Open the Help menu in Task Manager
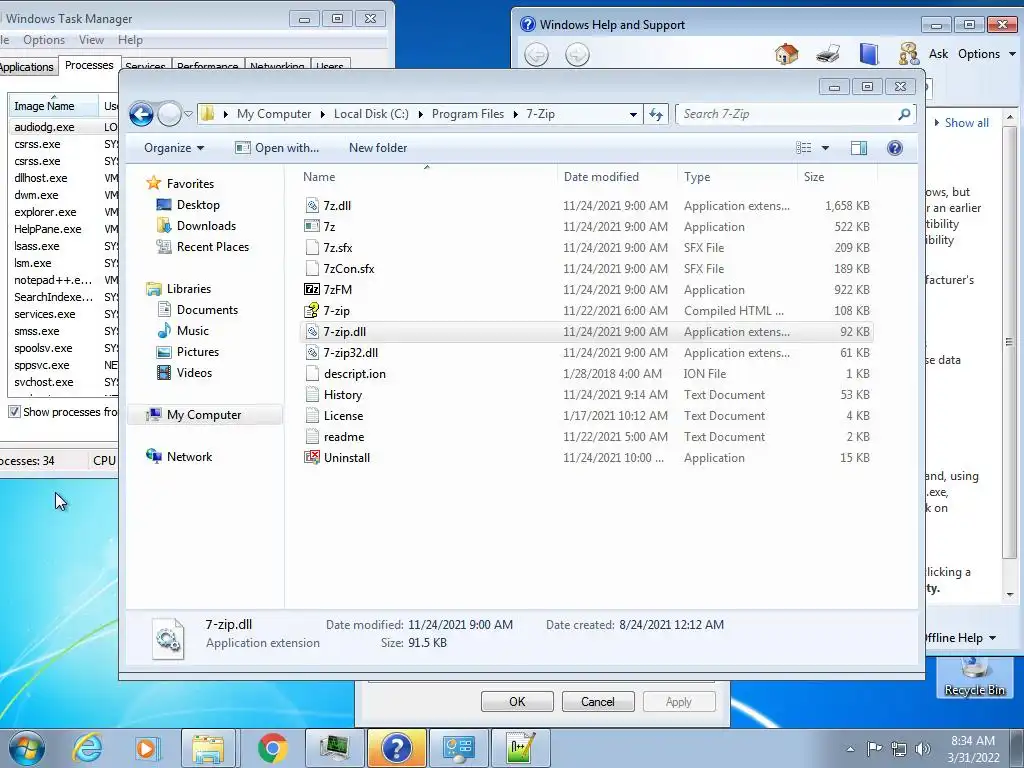The image size is (1024, 768). 130,40
